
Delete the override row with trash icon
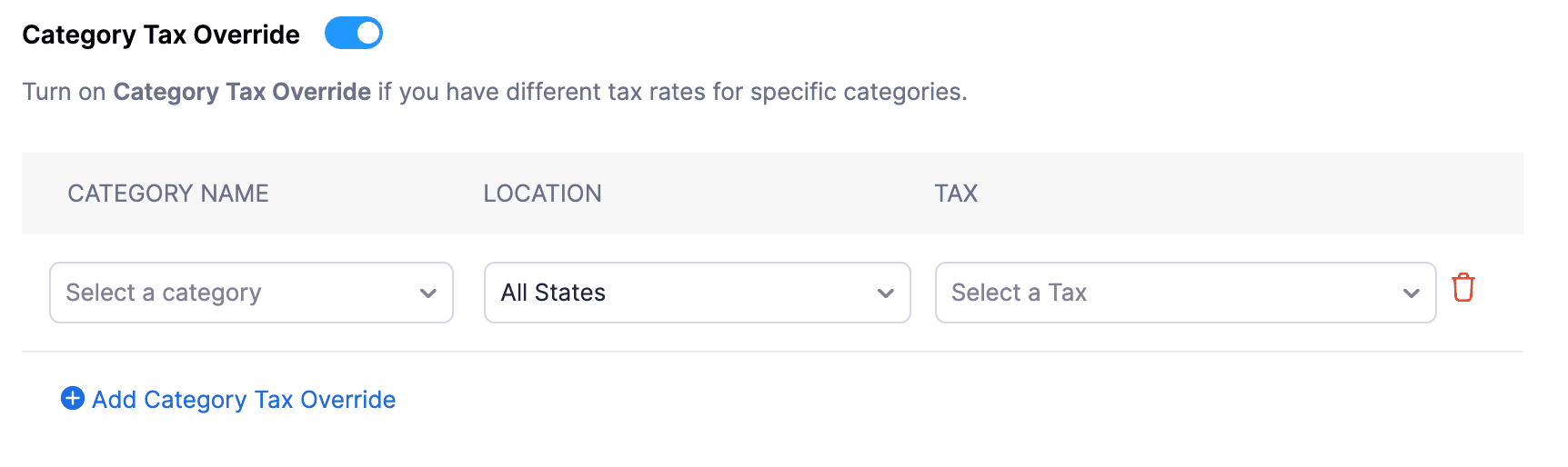pyautogui.click(x=1462, y=288)
